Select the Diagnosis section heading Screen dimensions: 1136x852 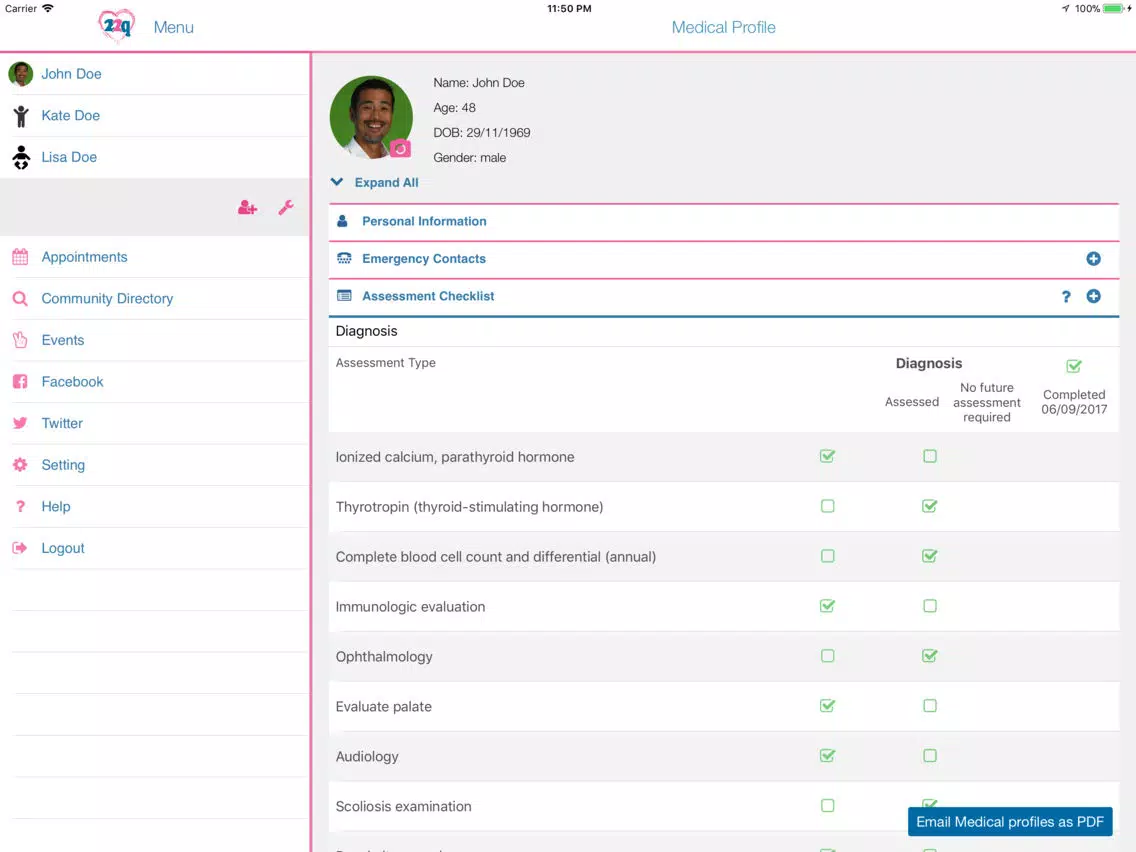tap(367, 331)
